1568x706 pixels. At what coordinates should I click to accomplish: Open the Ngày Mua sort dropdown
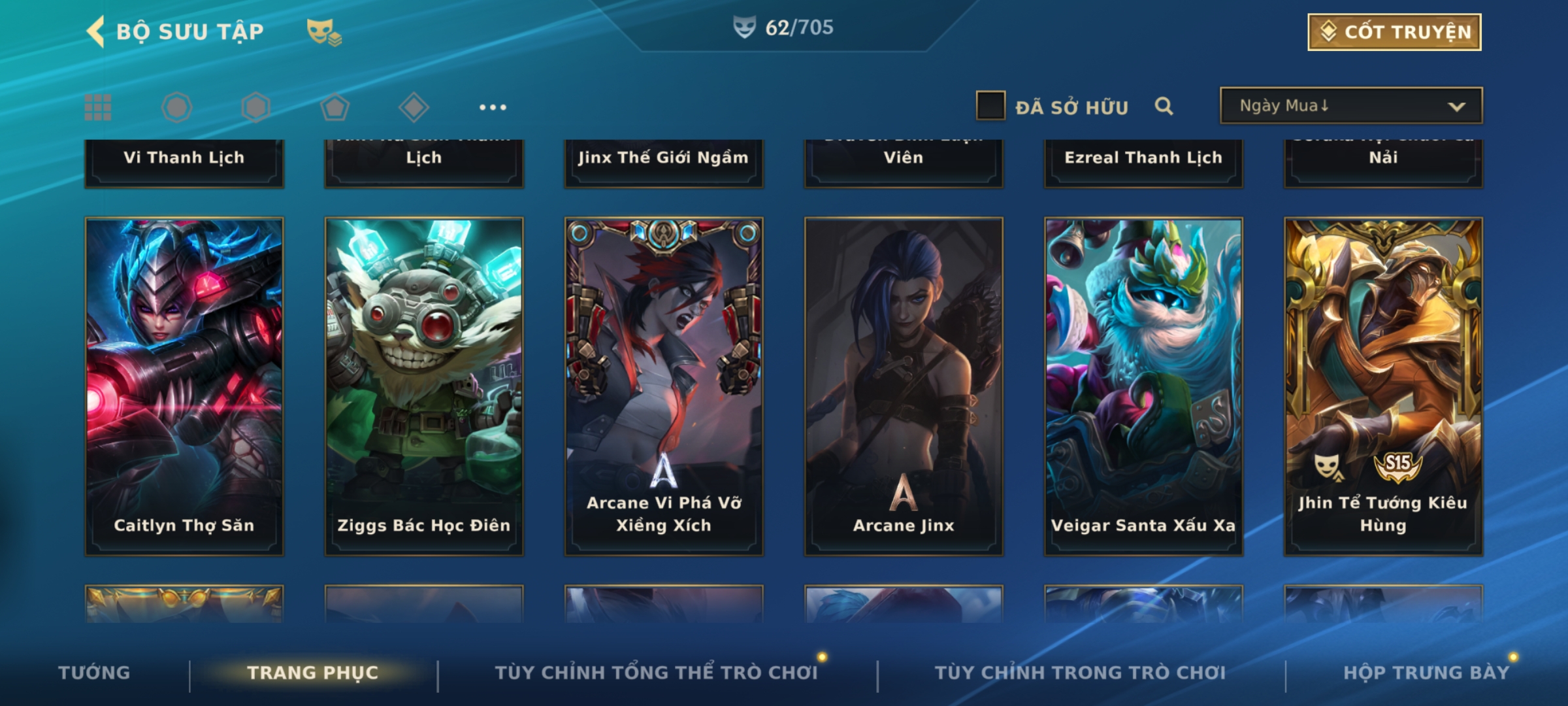coord(1351,105)
